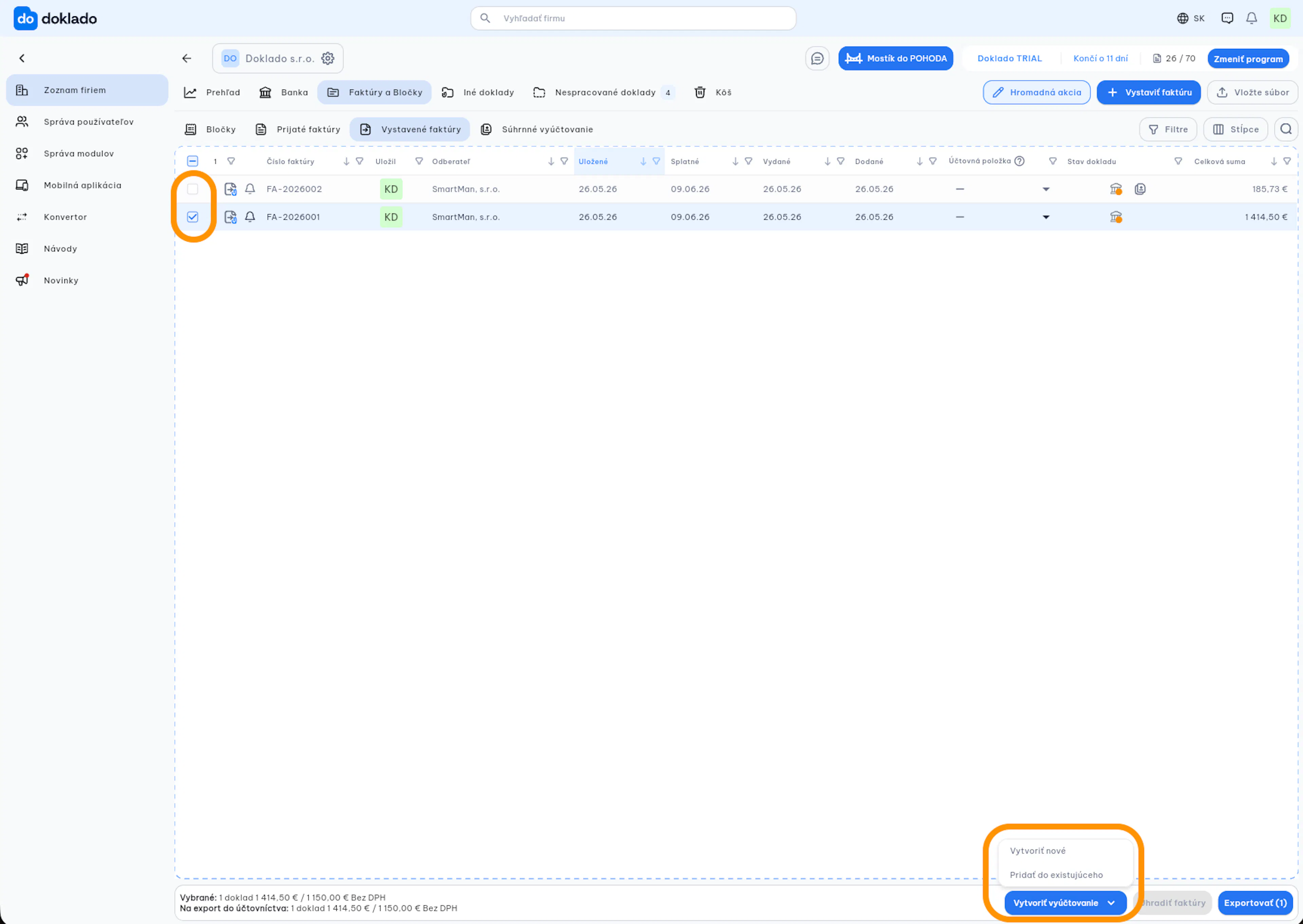This screenshot has width=1303, height=924.
Task: Click Exportovať (1) button
Action: 1255,903
